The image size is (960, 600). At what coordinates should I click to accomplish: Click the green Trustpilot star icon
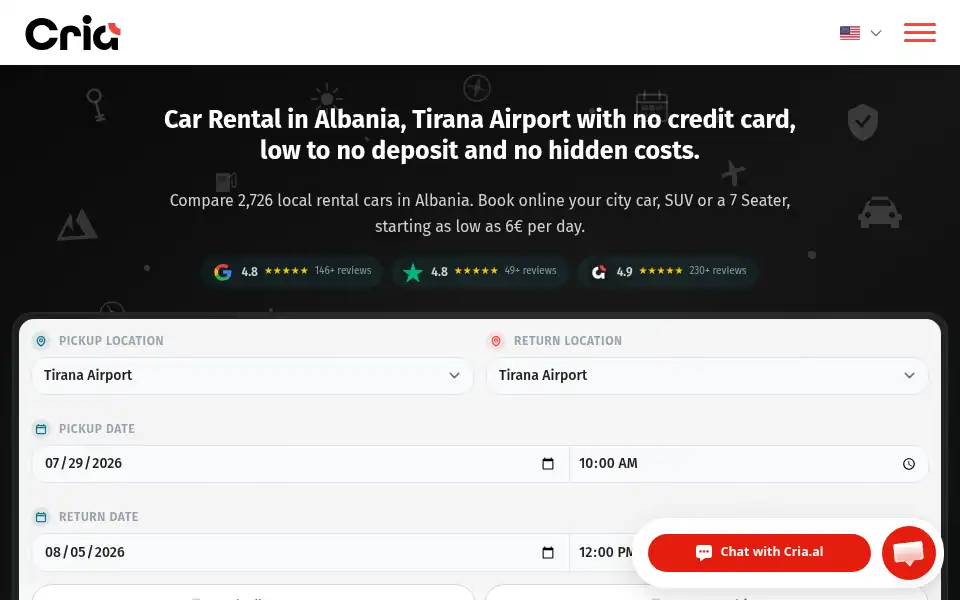tap(413, 272)
